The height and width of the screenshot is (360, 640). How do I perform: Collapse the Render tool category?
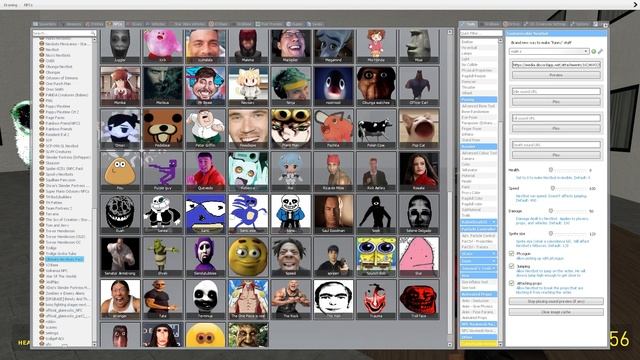click(x=478, y=146)
